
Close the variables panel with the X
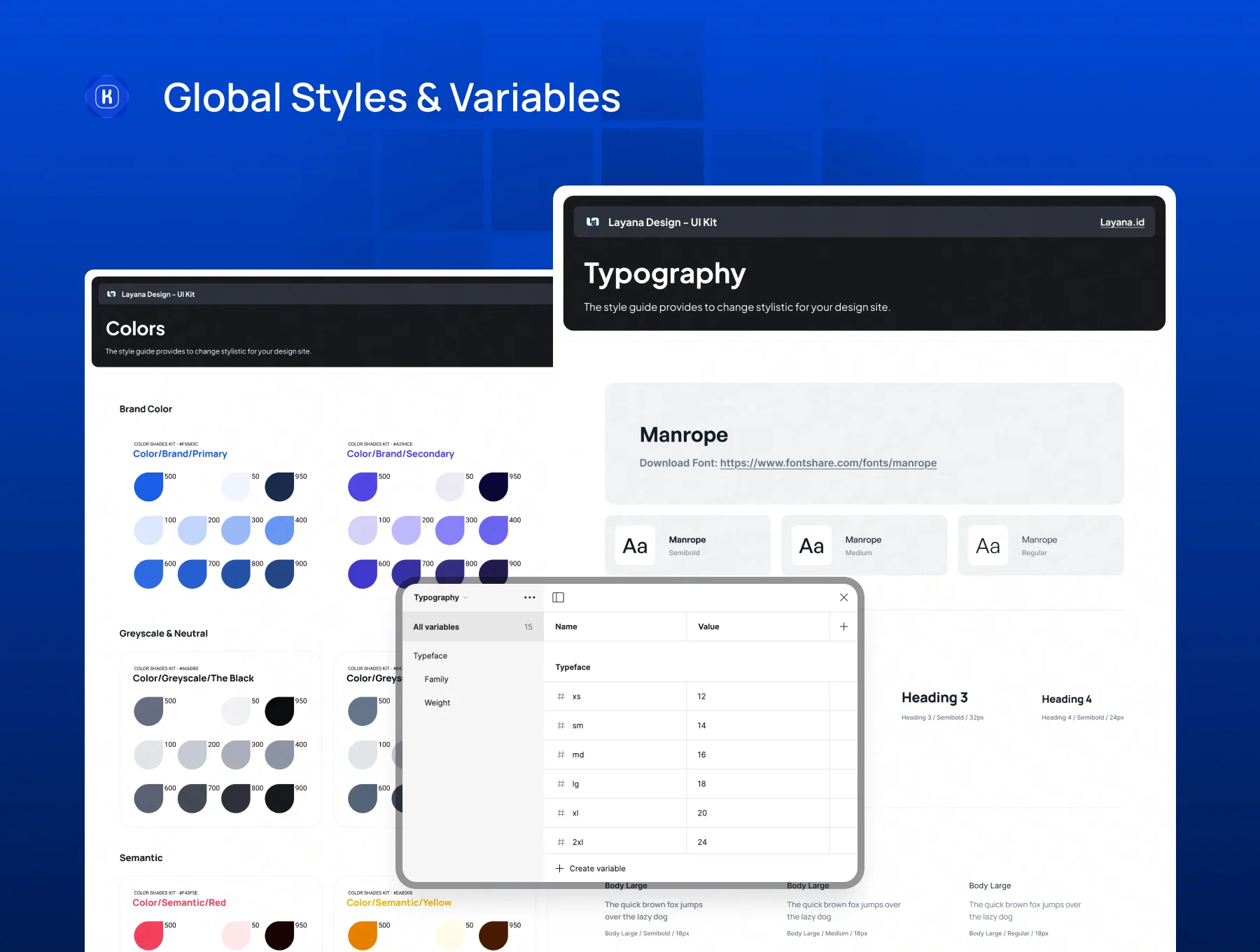coord(843,597)
